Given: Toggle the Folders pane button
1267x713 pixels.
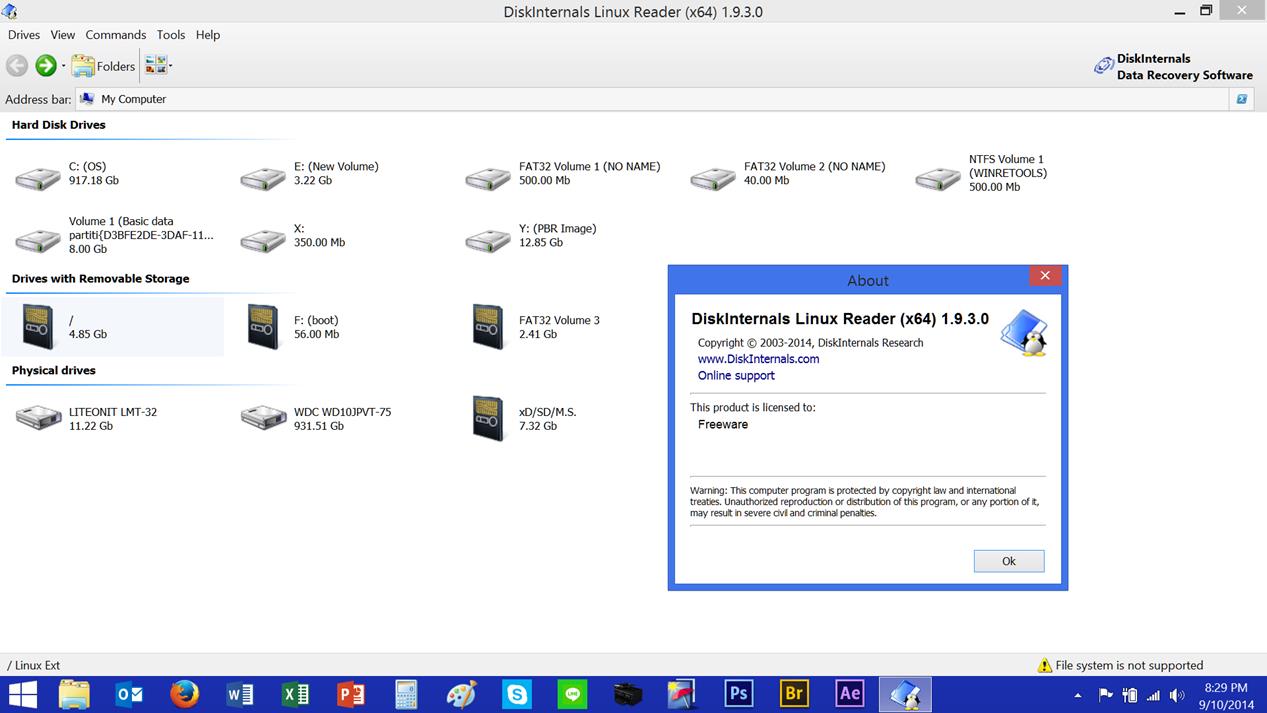Looking at the screenshot, I should [103, 66].
